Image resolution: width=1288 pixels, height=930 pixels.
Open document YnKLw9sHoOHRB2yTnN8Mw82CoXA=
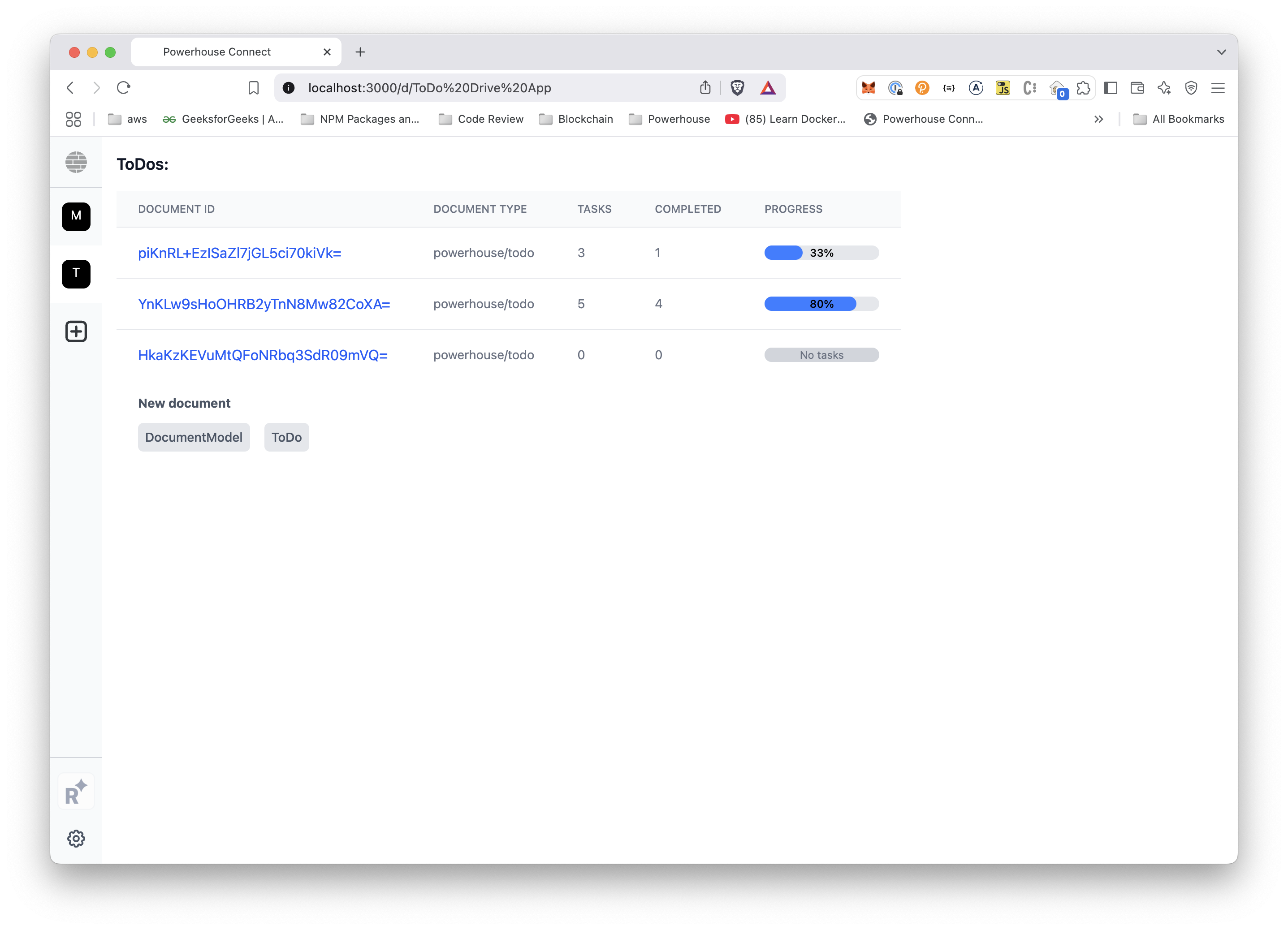(x=264, y=304)
